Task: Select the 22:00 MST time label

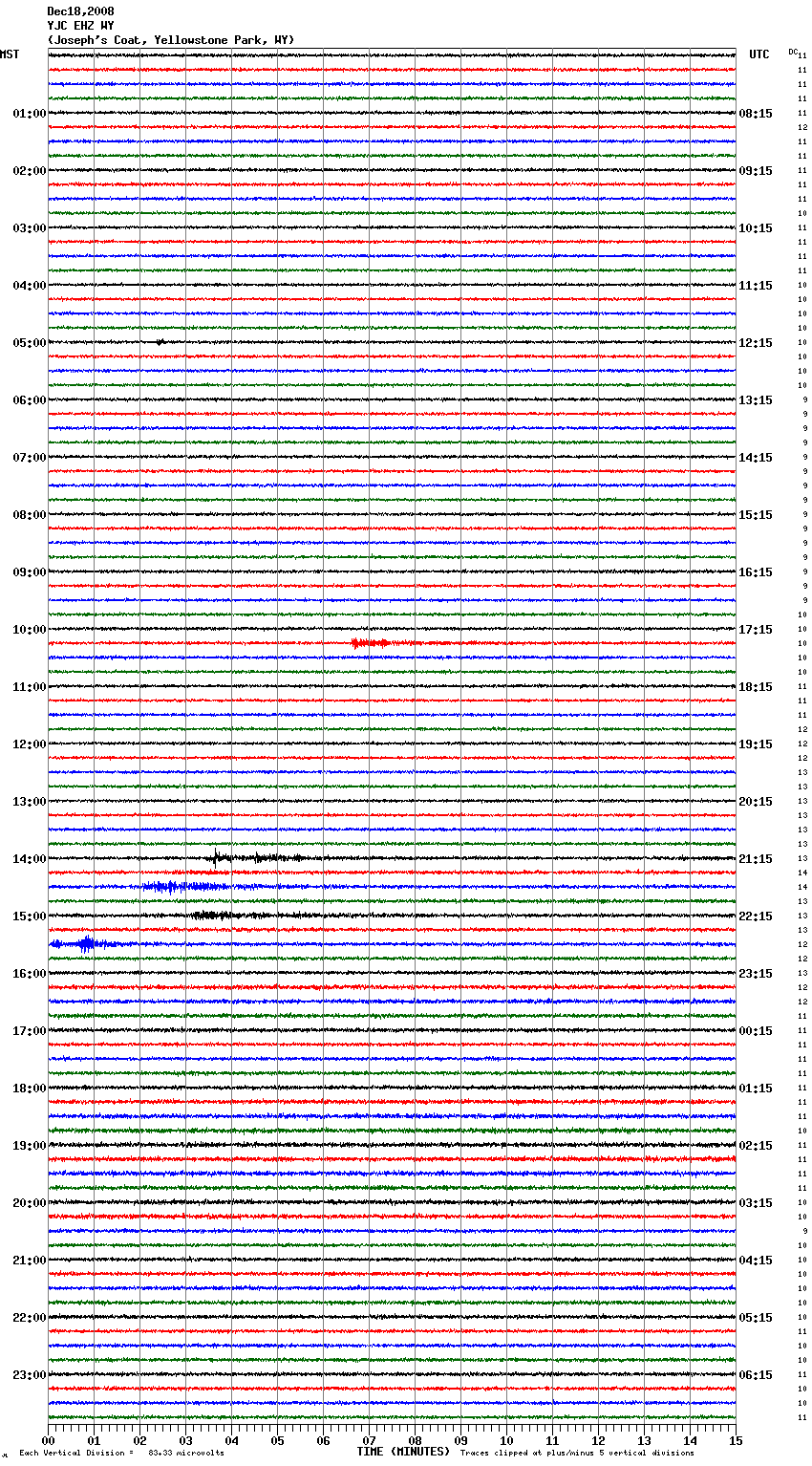Action: 30,1318
